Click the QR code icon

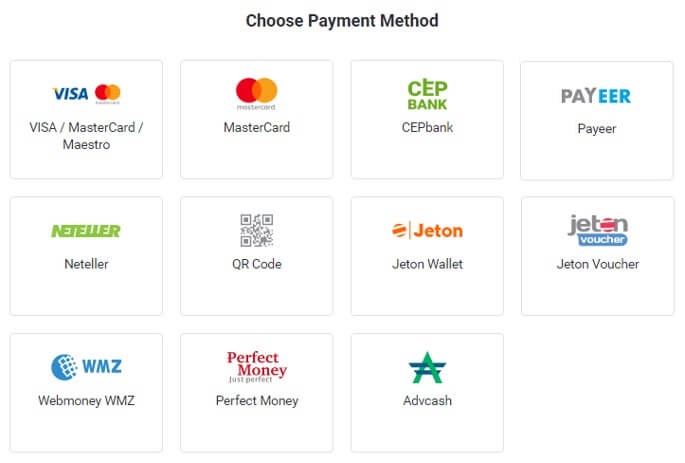tap(256, 230)
